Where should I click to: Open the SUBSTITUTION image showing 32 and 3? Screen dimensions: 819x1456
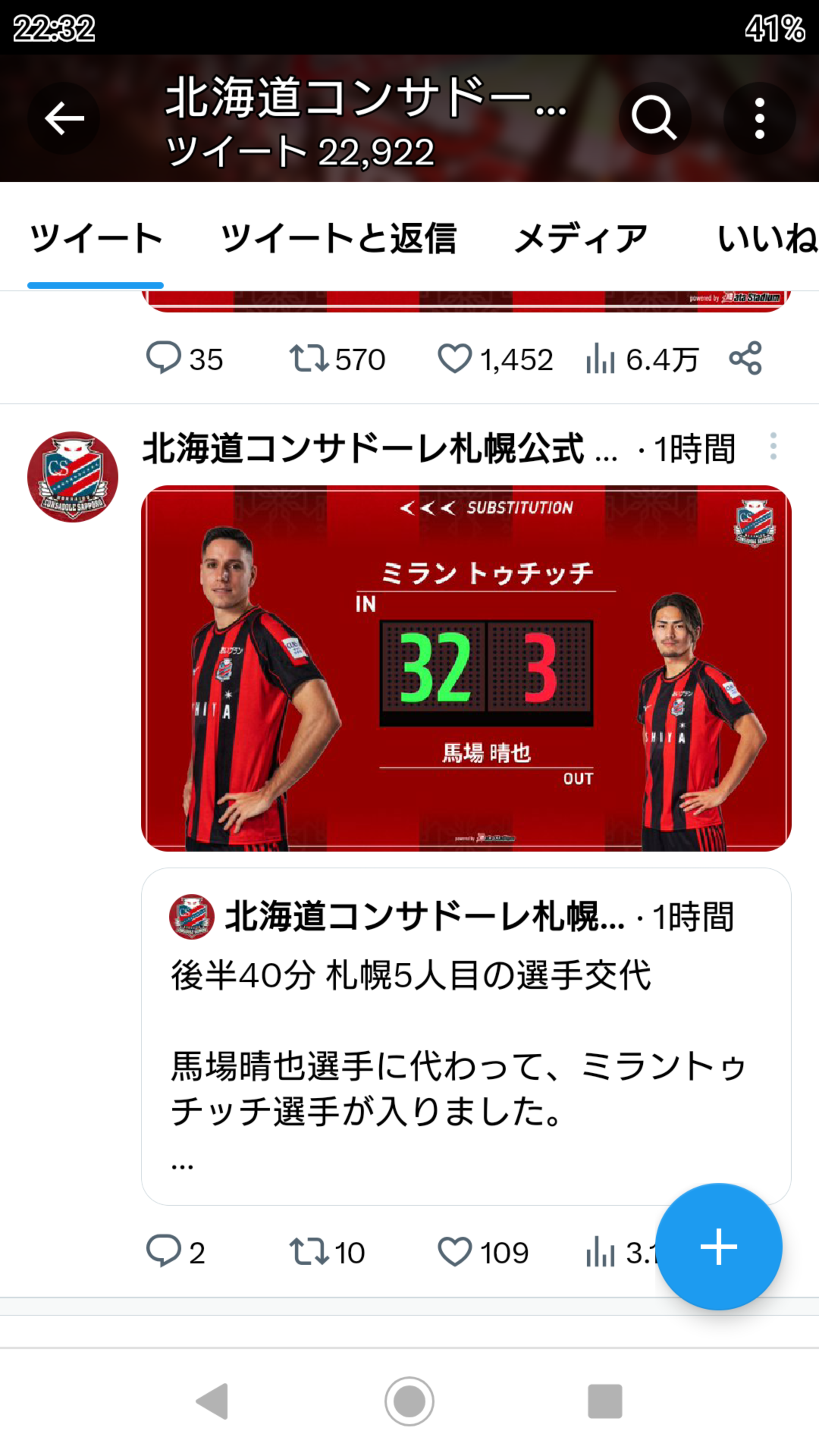tap(466, 668)
